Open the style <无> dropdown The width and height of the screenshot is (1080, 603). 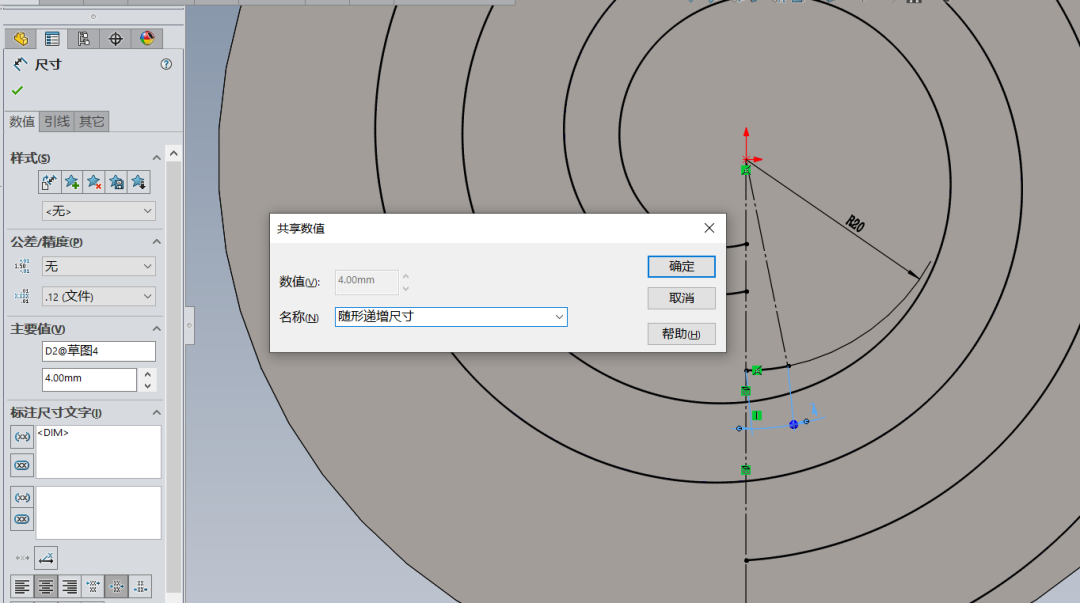pyautogui.click(x=98, y=211)
